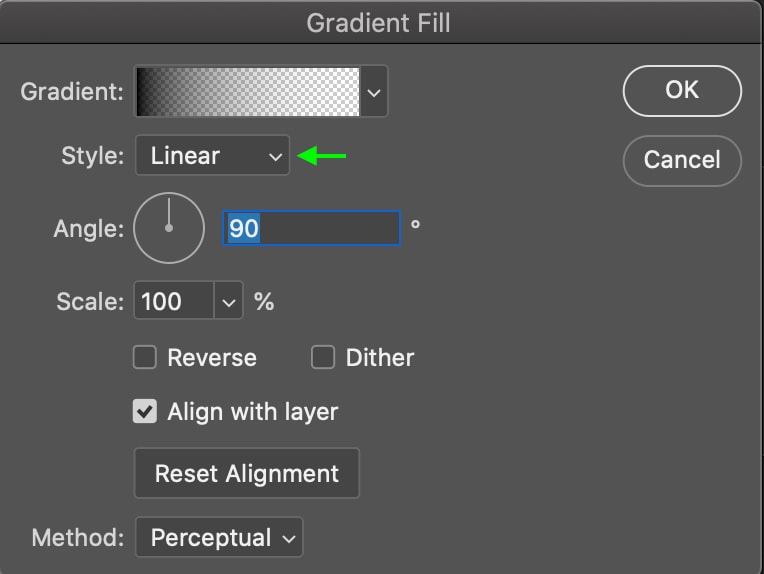Confirm the dialog with OK
Viewport: 764px width, 574px height.
point(682,92)
